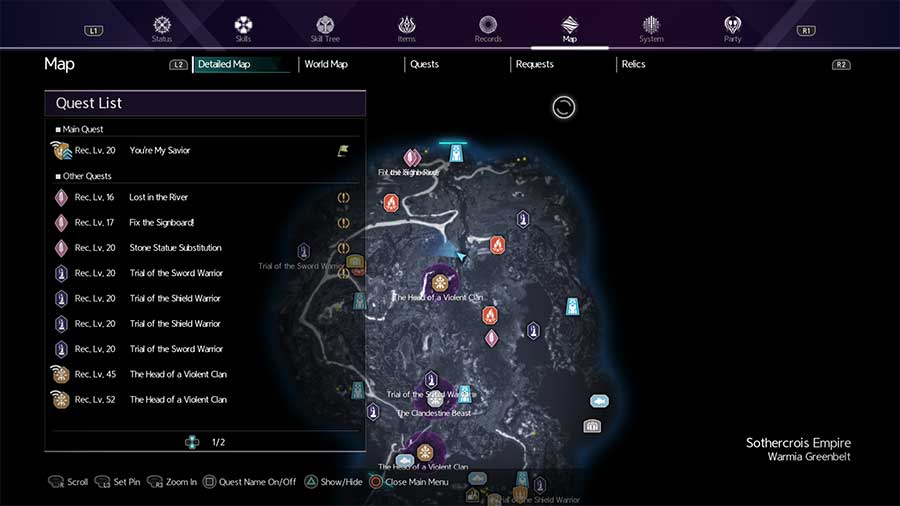Click the alert icon on Lost in the River

343,197
